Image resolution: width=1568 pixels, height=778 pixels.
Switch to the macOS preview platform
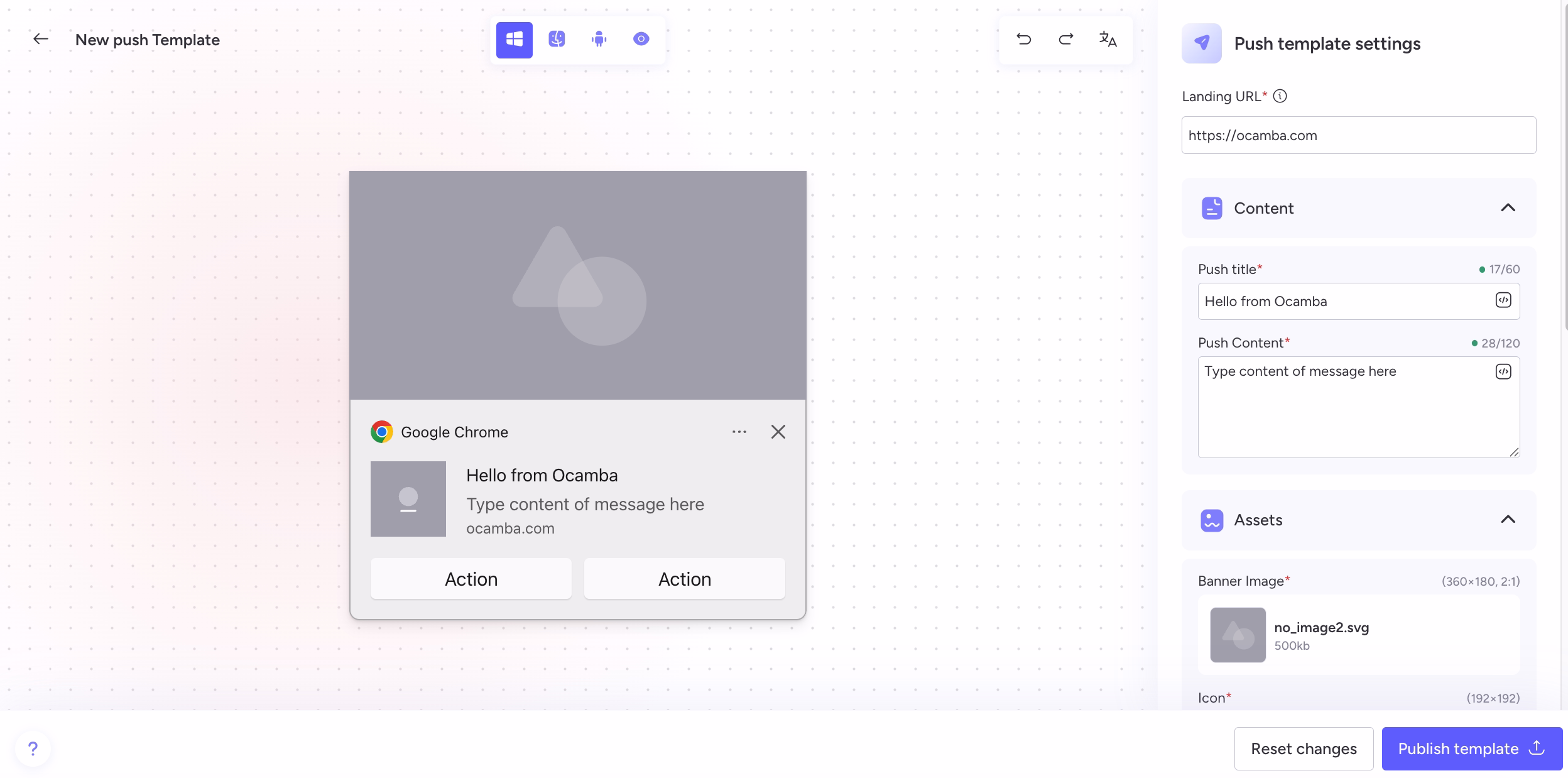tap(557, 39)
